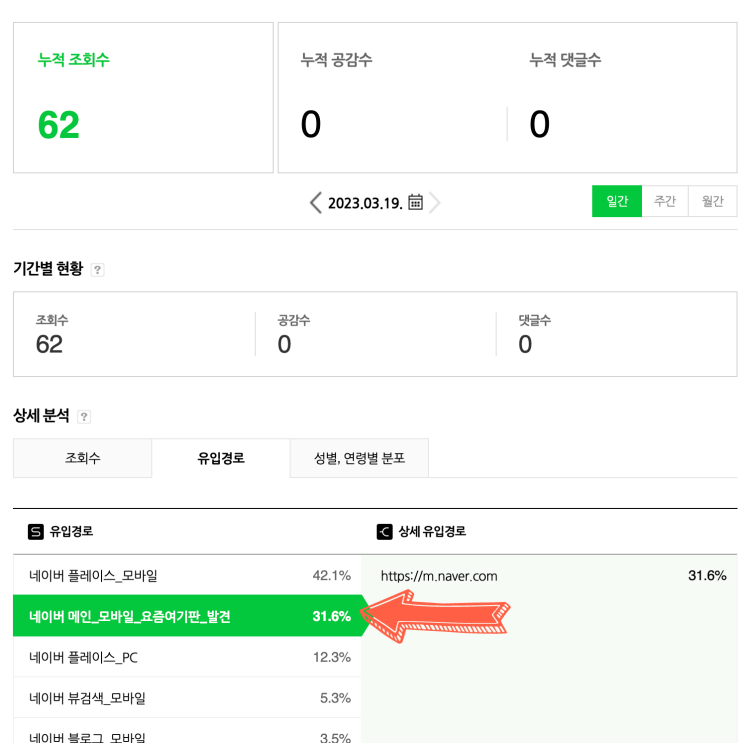The height and width of the screenshot is (743, 743).
Task: Click help icon beside 상세 분석
Action: click(x=84, y=416)
